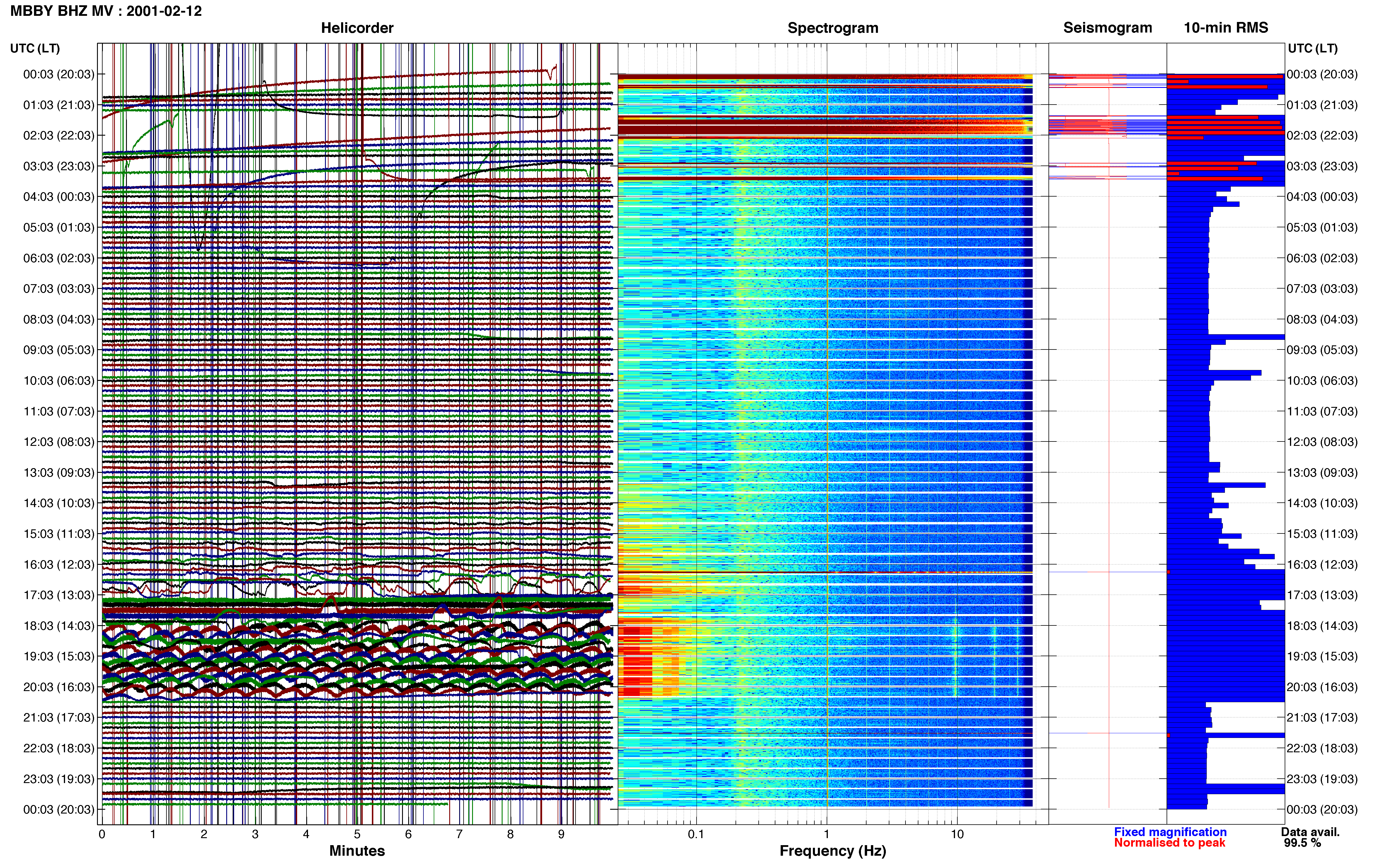This screenshot has width=1389, height=868.
Task: Click the 'Normalised to peak' legend text
Action: click(1170, 843)
